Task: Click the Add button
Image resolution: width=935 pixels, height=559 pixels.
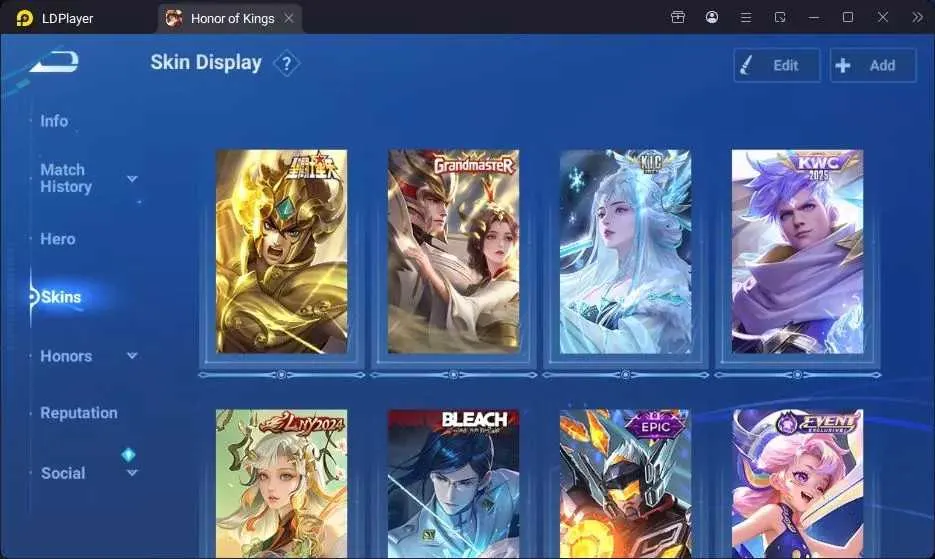Action: tap(873, 65)
